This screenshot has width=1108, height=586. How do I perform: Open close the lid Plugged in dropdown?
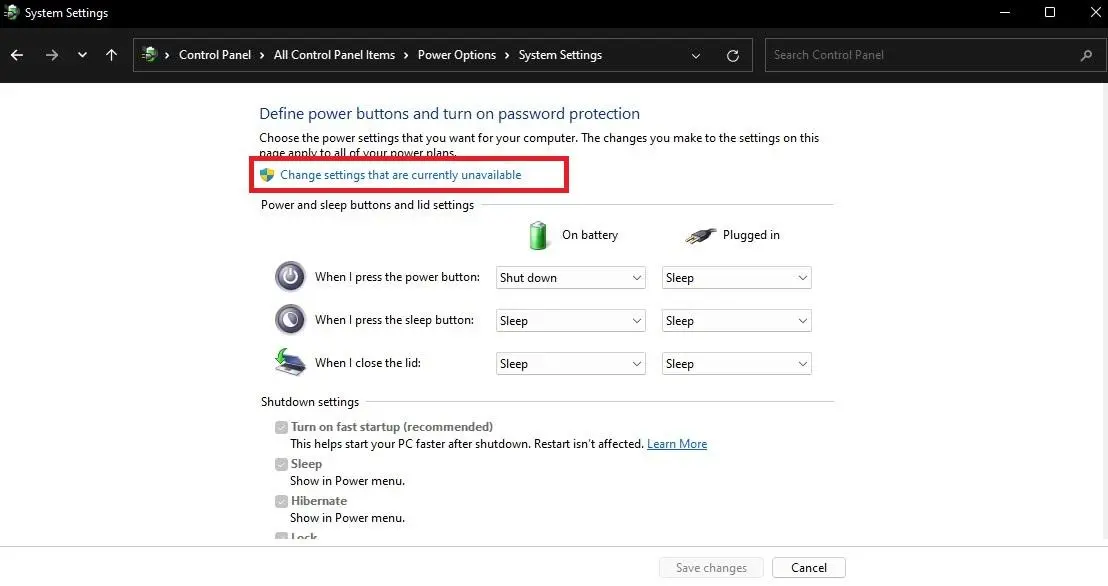tap(736, 363)
